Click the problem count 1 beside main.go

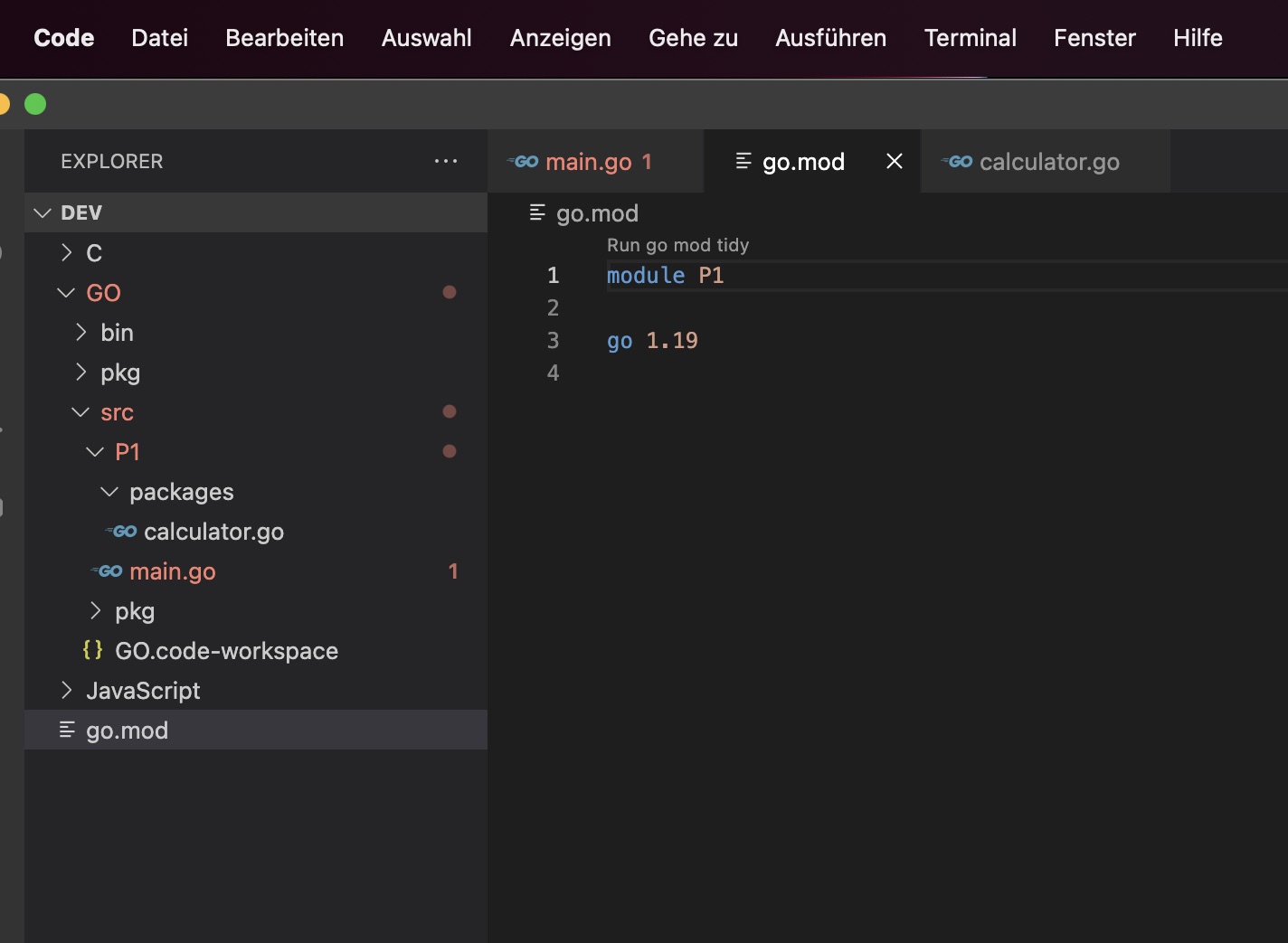tap(453, 571)
